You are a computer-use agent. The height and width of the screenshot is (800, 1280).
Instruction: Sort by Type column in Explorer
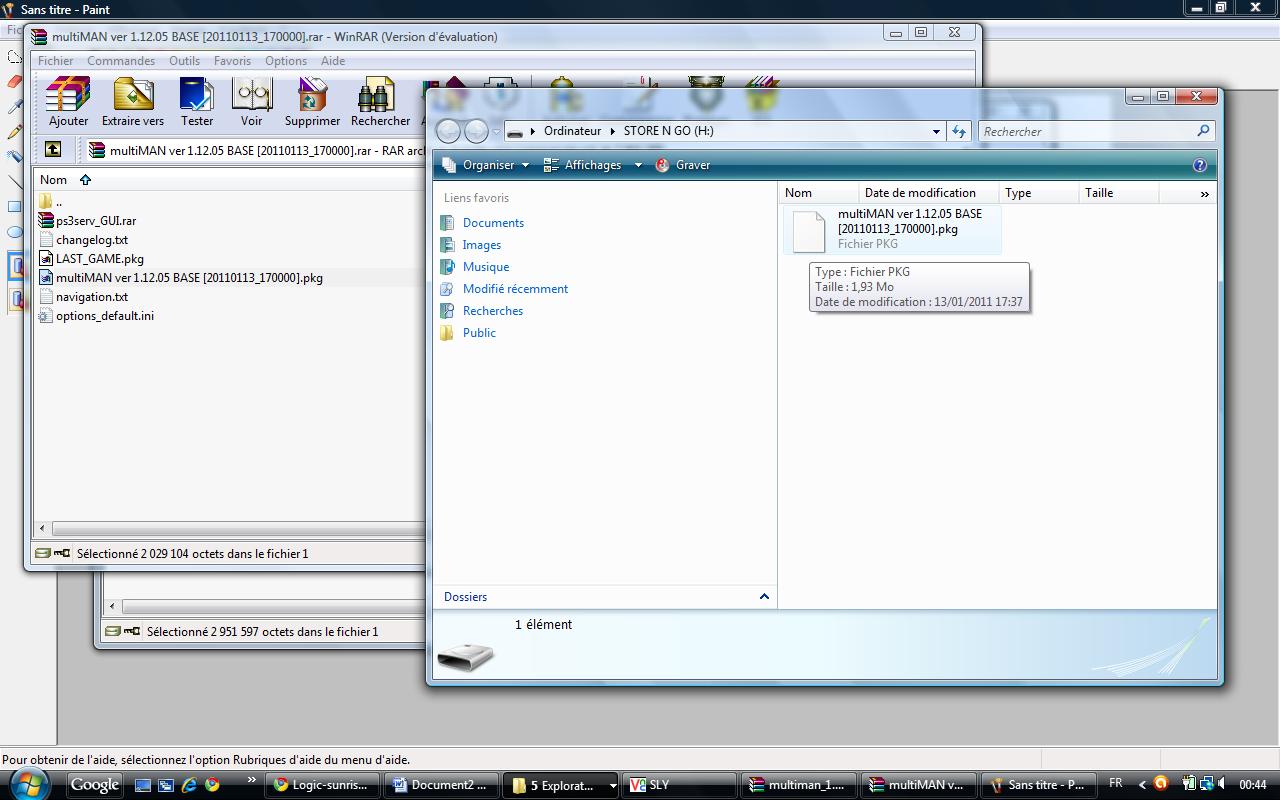tap(1039, 193)
